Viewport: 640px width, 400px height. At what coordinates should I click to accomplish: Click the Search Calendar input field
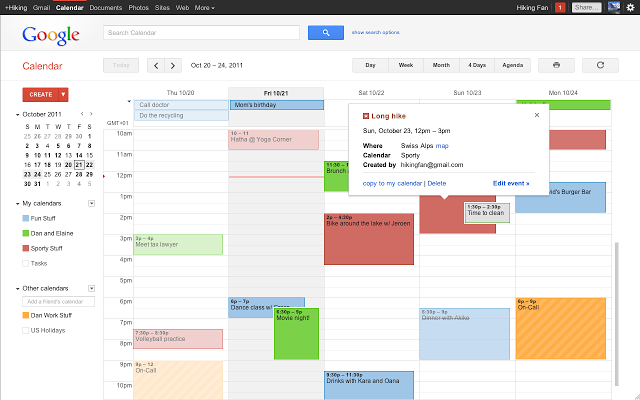point(201,33)
